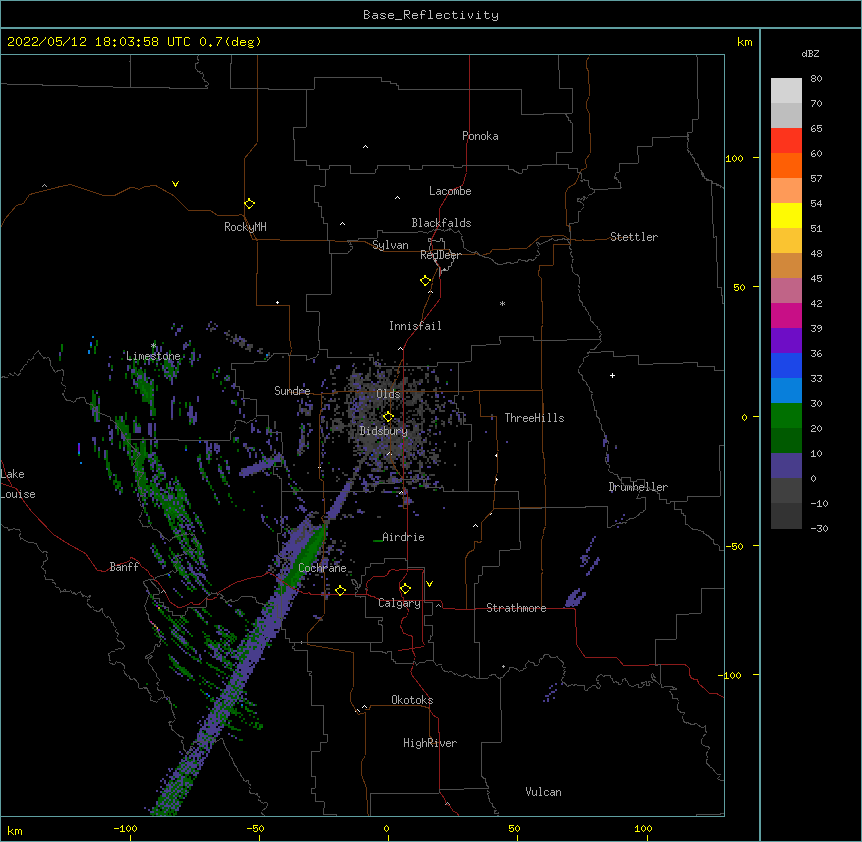
Task: Click the Blackfalds city label
Action: click(x=441, y=223)
